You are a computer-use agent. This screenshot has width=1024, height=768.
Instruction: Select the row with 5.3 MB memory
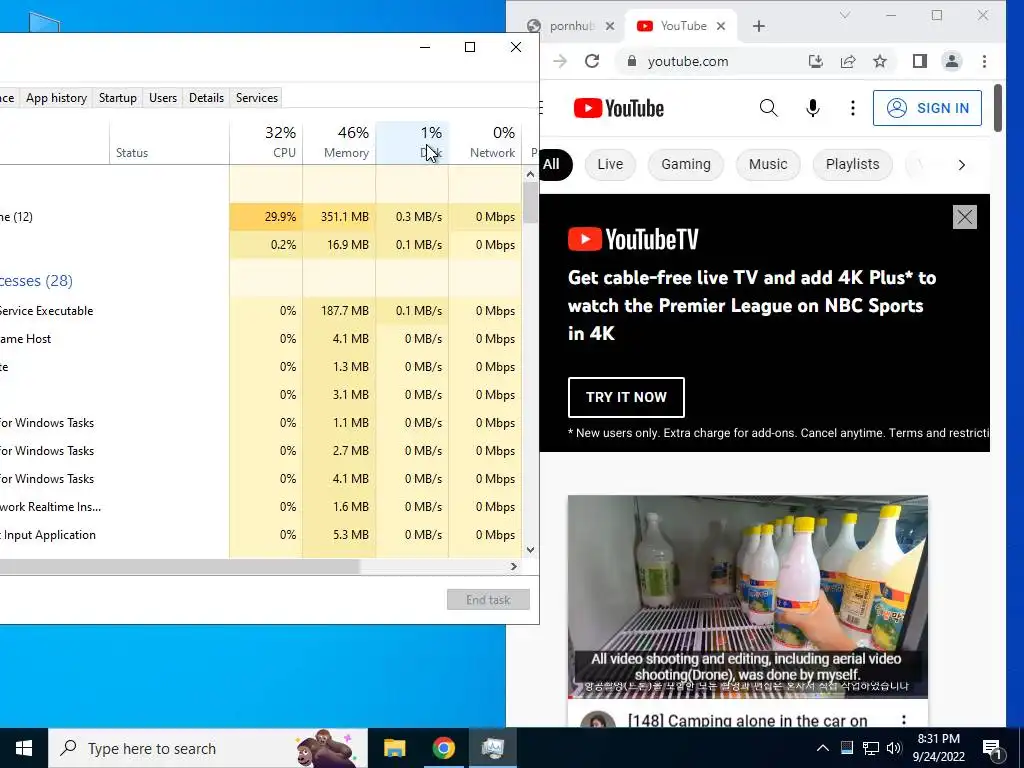coord(261,535)
